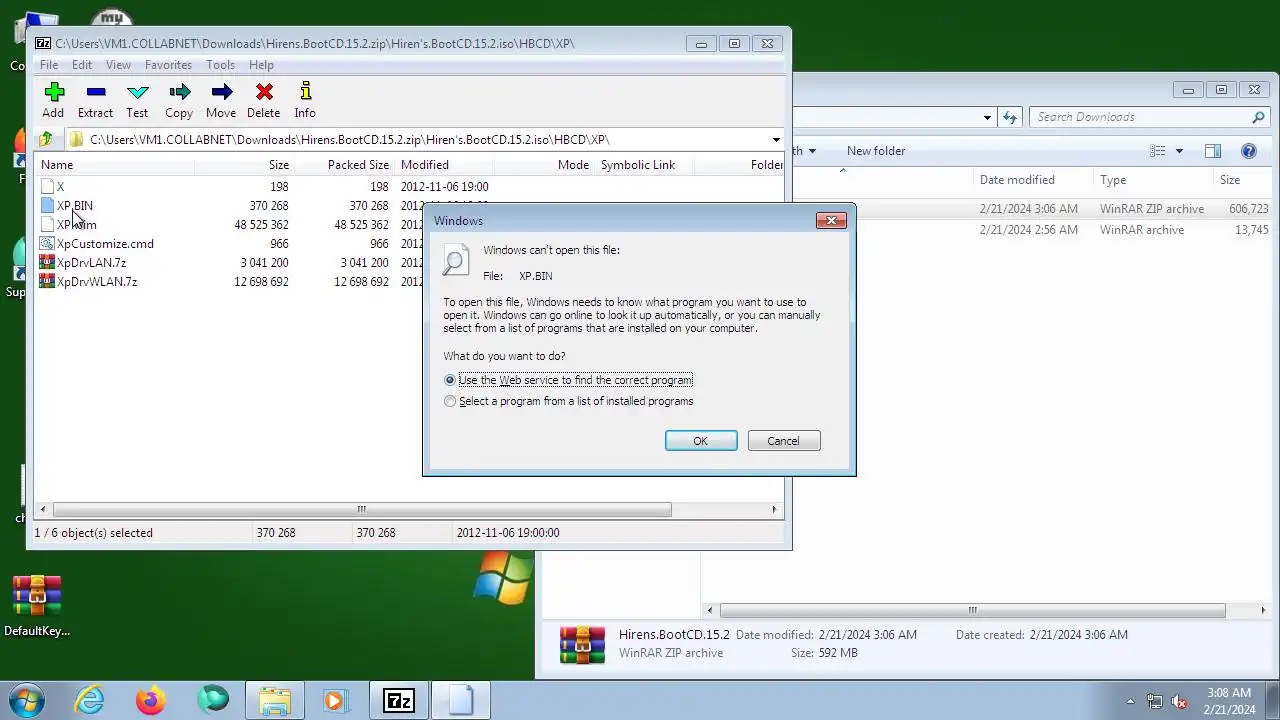Image resolution: width=1280 pixels, height=720 pixels.
Task: Choose Select a program from installed list
Action: (x=568, y=401)
